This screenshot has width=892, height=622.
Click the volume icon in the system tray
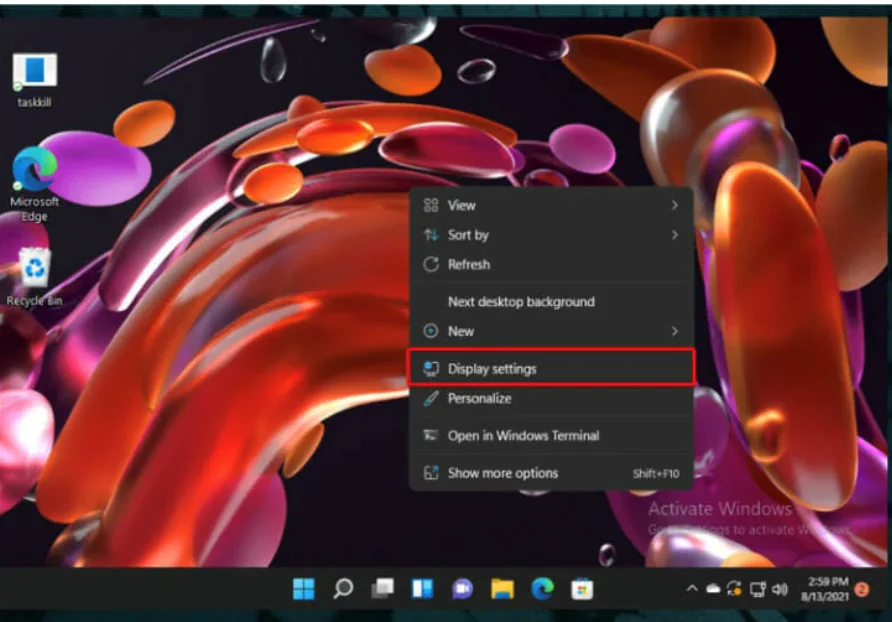[780, 590]
